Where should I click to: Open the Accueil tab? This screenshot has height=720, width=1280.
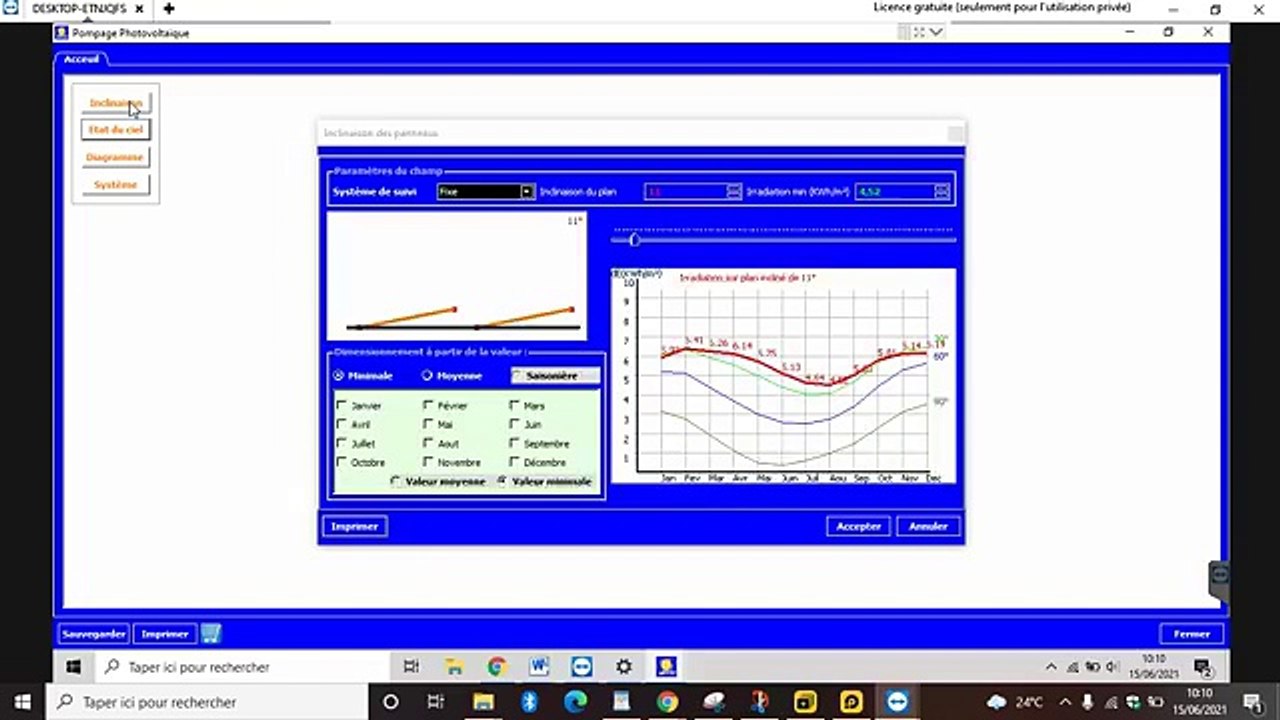tap(81, 59)
